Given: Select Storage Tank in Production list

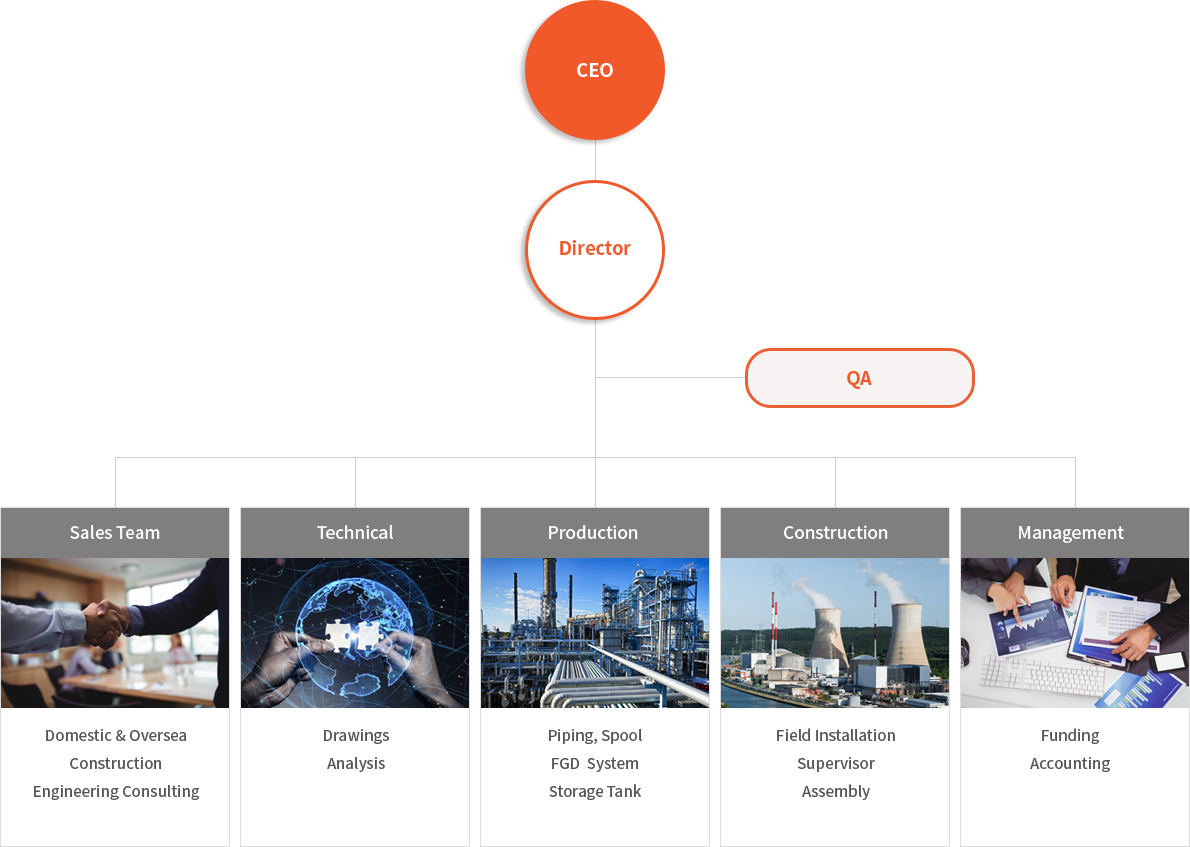Looking at the screenshot, I should [595, 791].
